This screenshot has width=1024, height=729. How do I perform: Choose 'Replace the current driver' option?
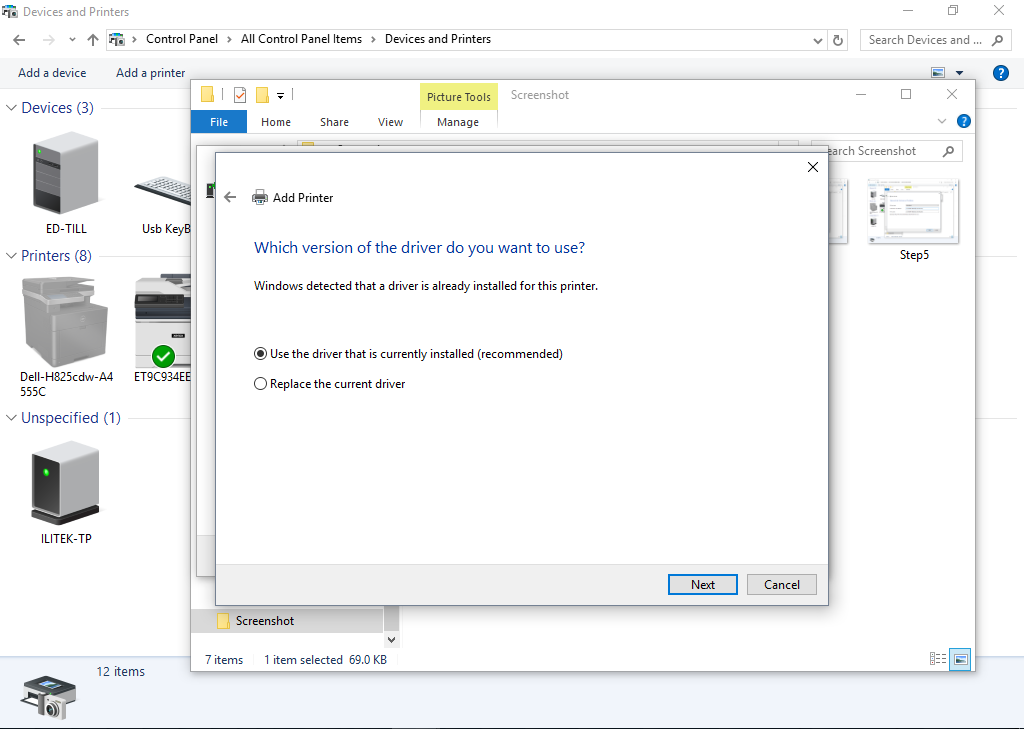point(261,384)
